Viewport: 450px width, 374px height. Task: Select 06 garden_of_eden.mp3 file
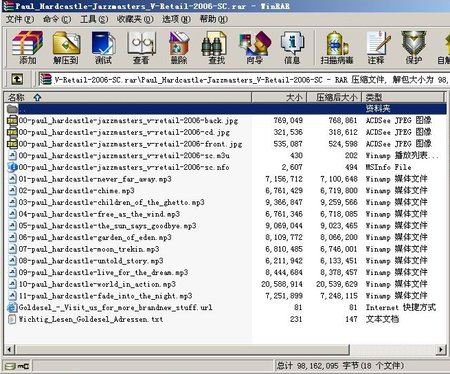pos(95,237)
